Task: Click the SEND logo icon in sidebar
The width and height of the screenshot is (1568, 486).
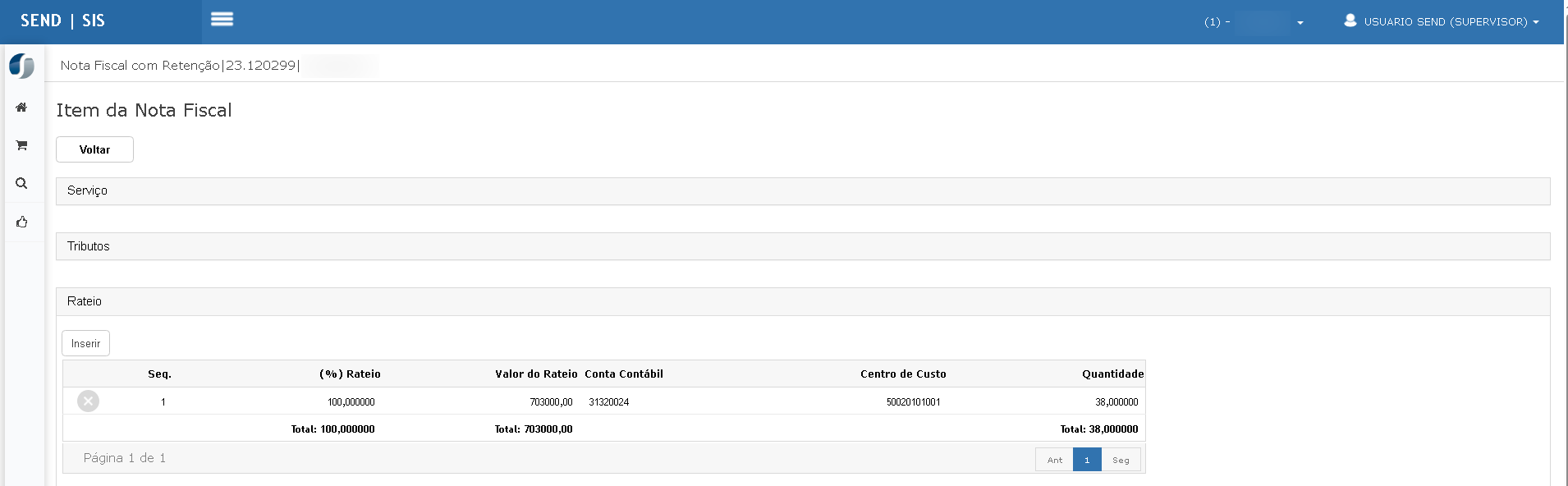Action: point(22,66)
